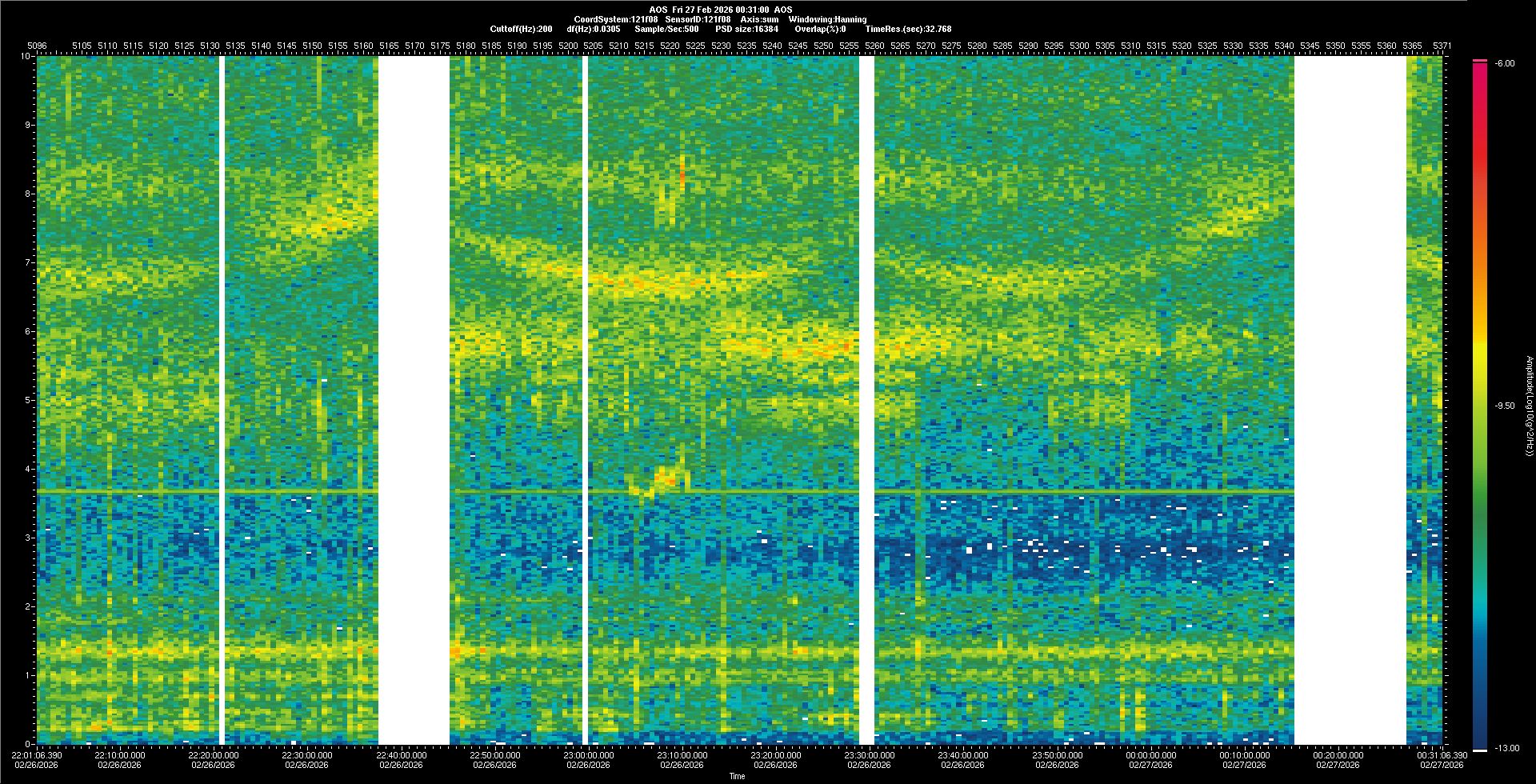Click the time axis label 00:00:00.000

click(x=1150, y=755)
